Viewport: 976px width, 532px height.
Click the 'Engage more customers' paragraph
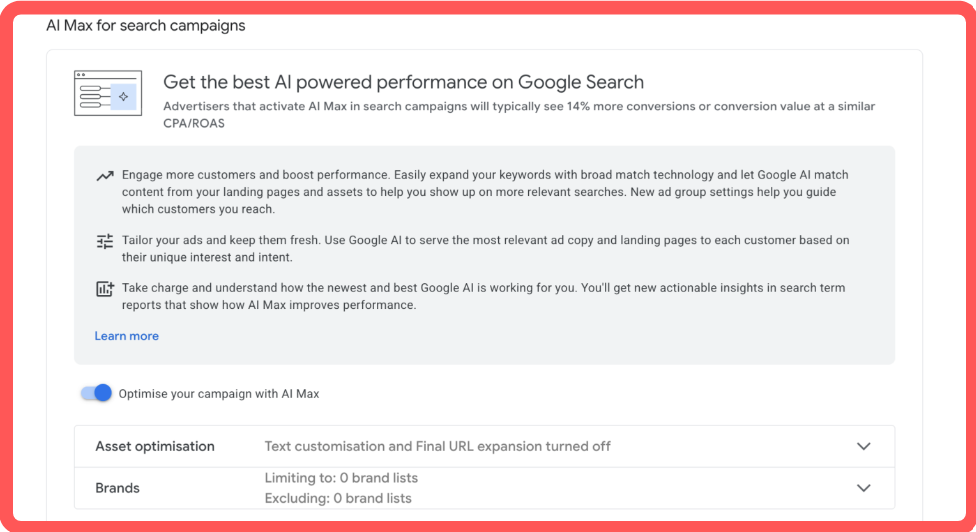485,192
